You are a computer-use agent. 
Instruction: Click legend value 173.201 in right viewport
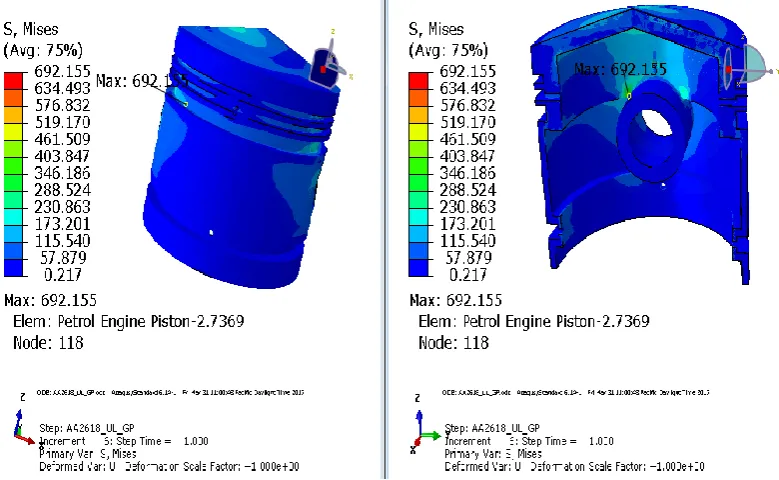467,224
